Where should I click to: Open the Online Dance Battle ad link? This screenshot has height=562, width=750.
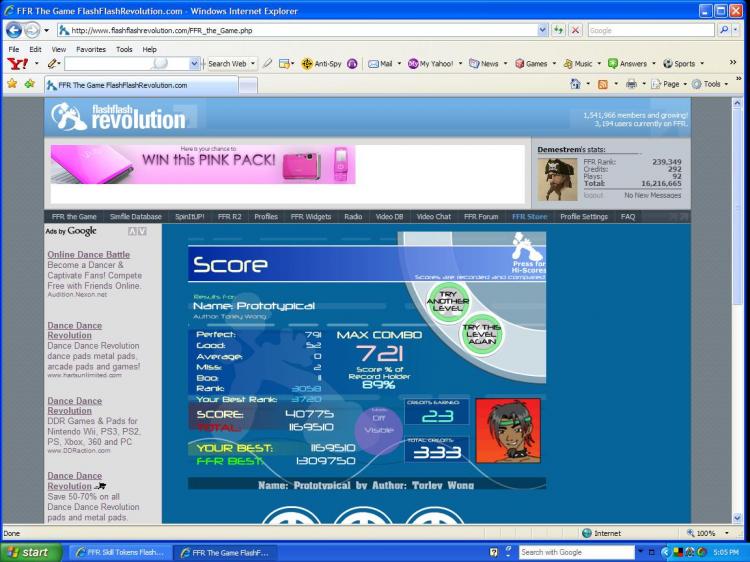click(88, 254)
